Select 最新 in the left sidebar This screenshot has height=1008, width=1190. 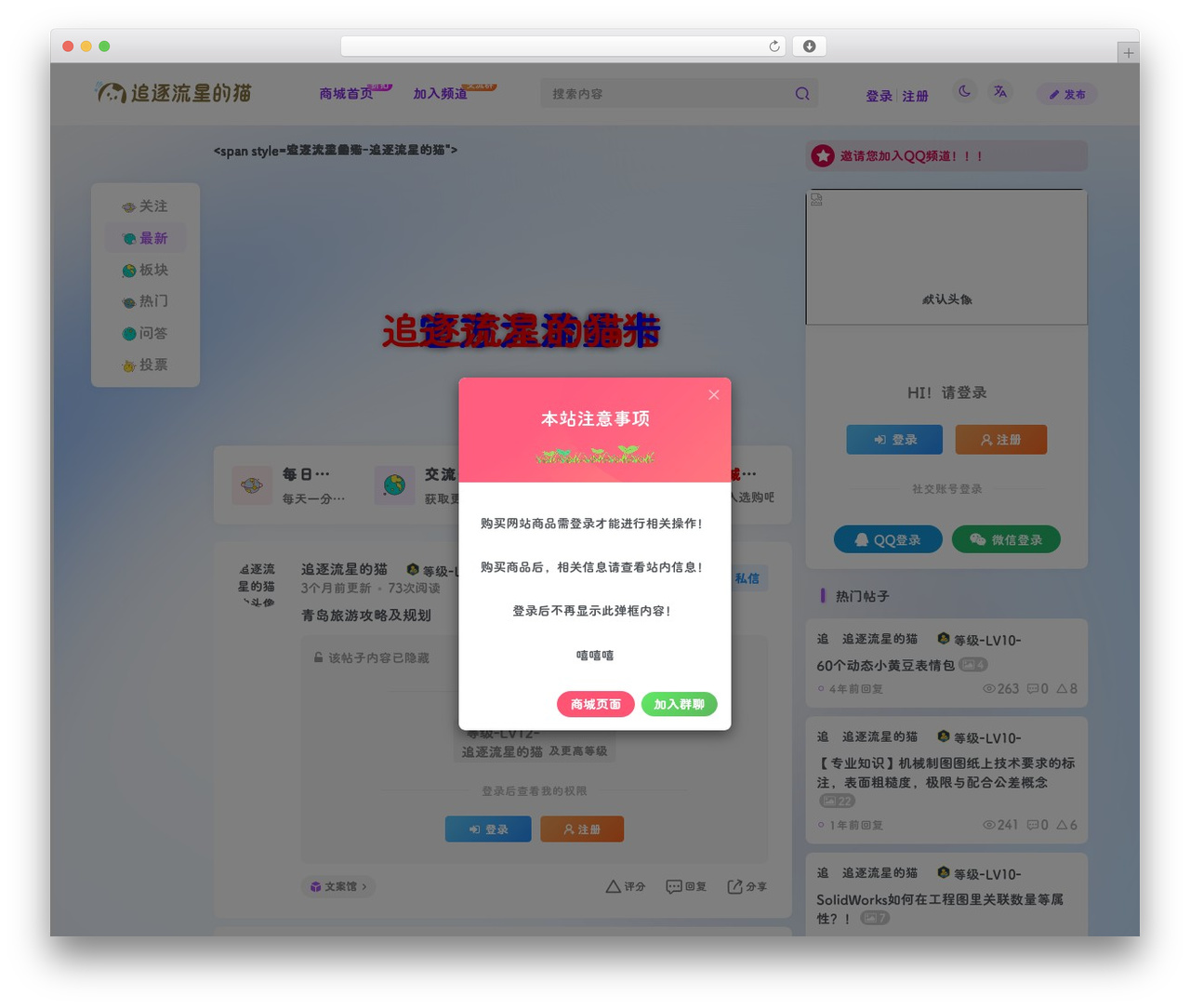pos(145,238)
